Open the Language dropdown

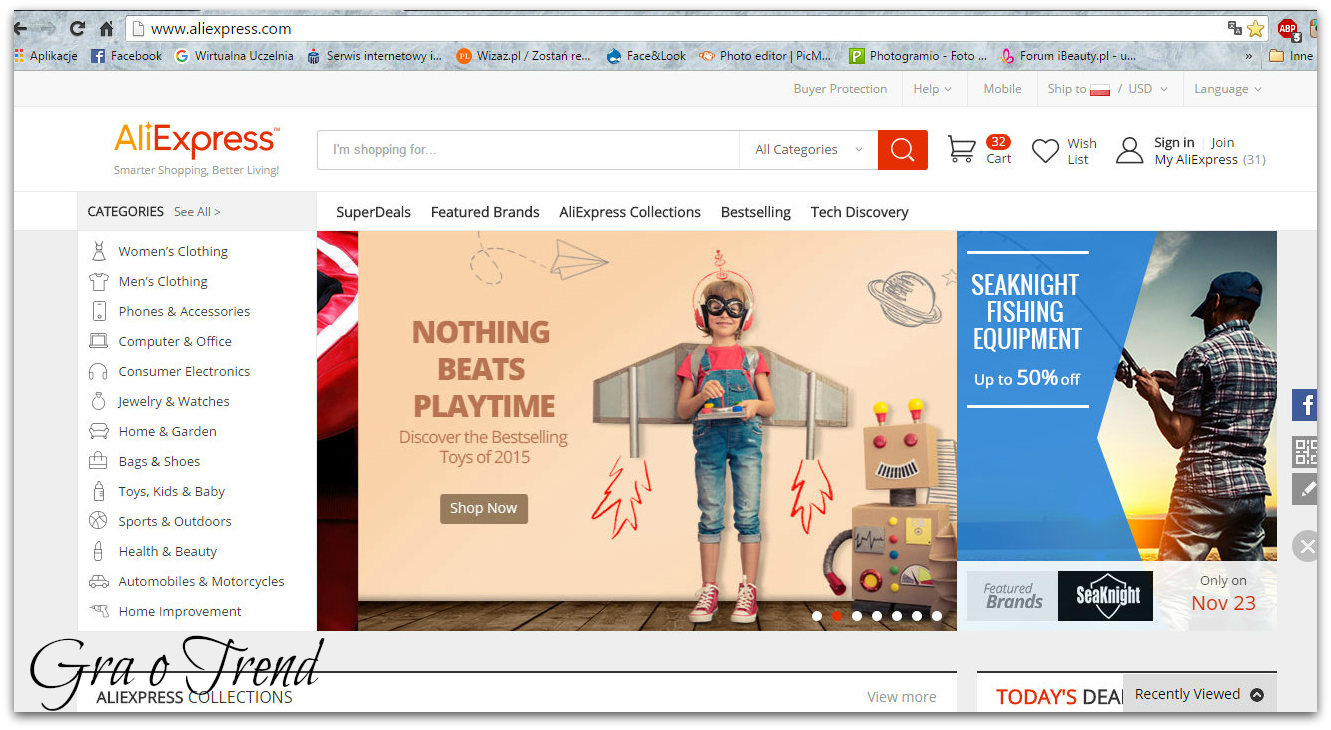tap(1227, 89)
